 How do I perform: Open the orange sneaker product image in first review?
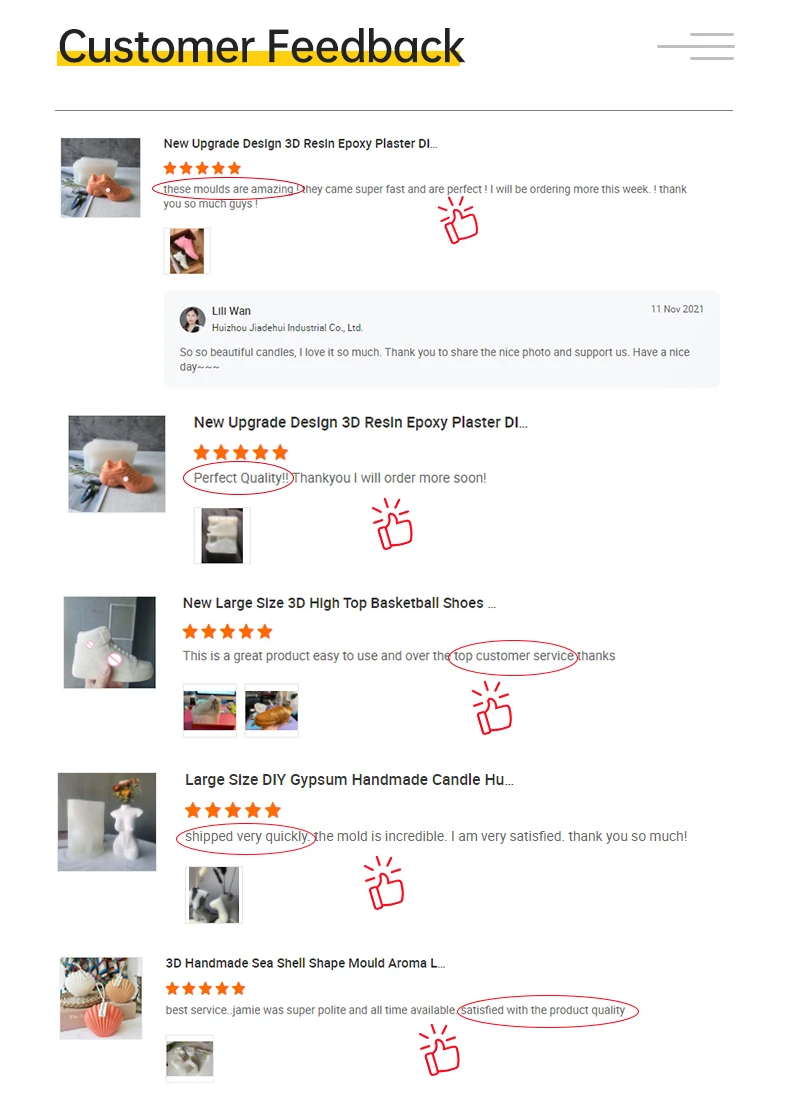click(x=100, y=177)
